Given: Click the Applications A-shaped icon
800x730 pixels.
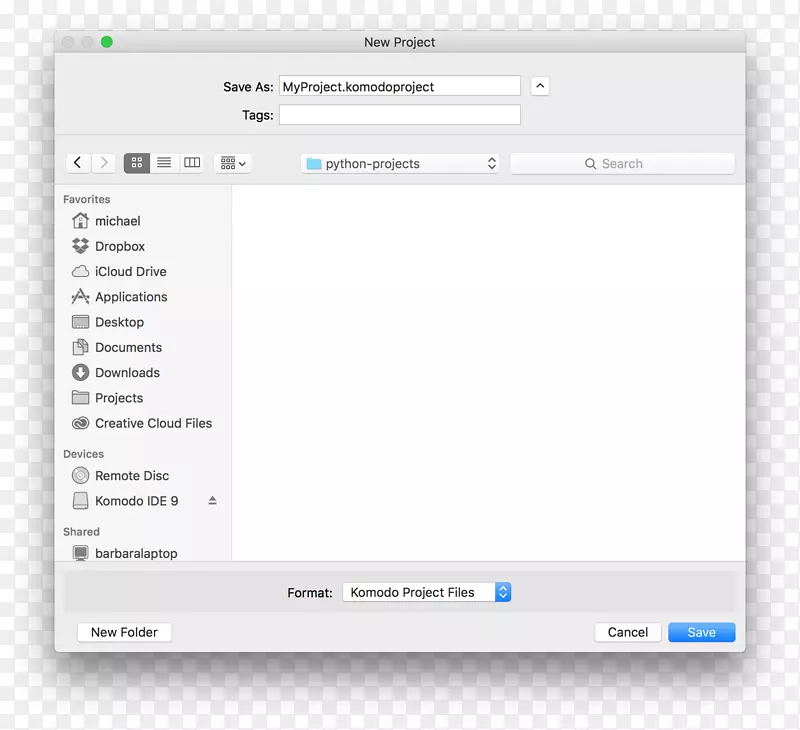Looking at the screenshot, I should click(x=80, y=296).
